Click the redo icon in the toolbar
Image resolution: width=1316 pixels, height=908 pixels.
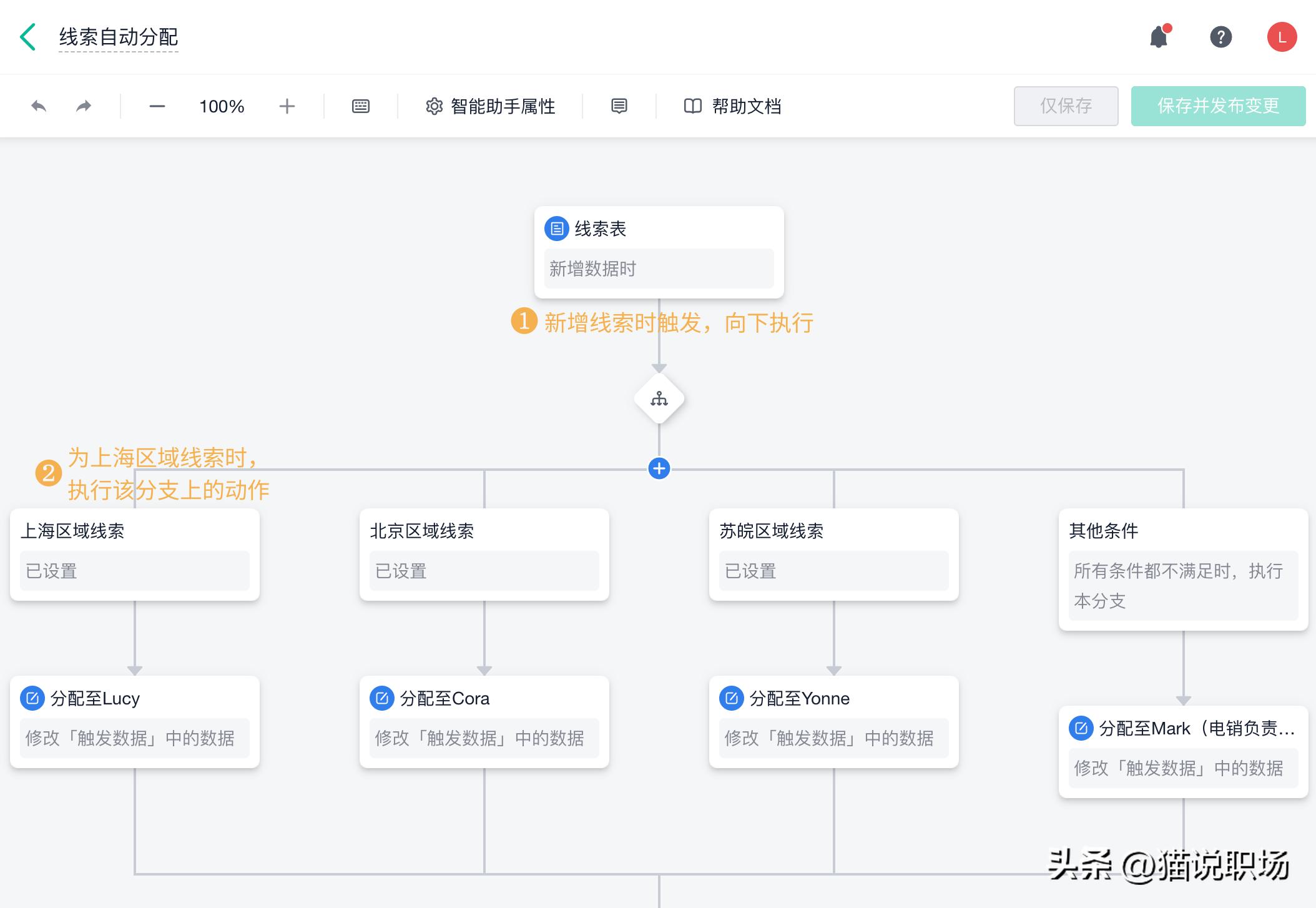(x=83, y=106)
